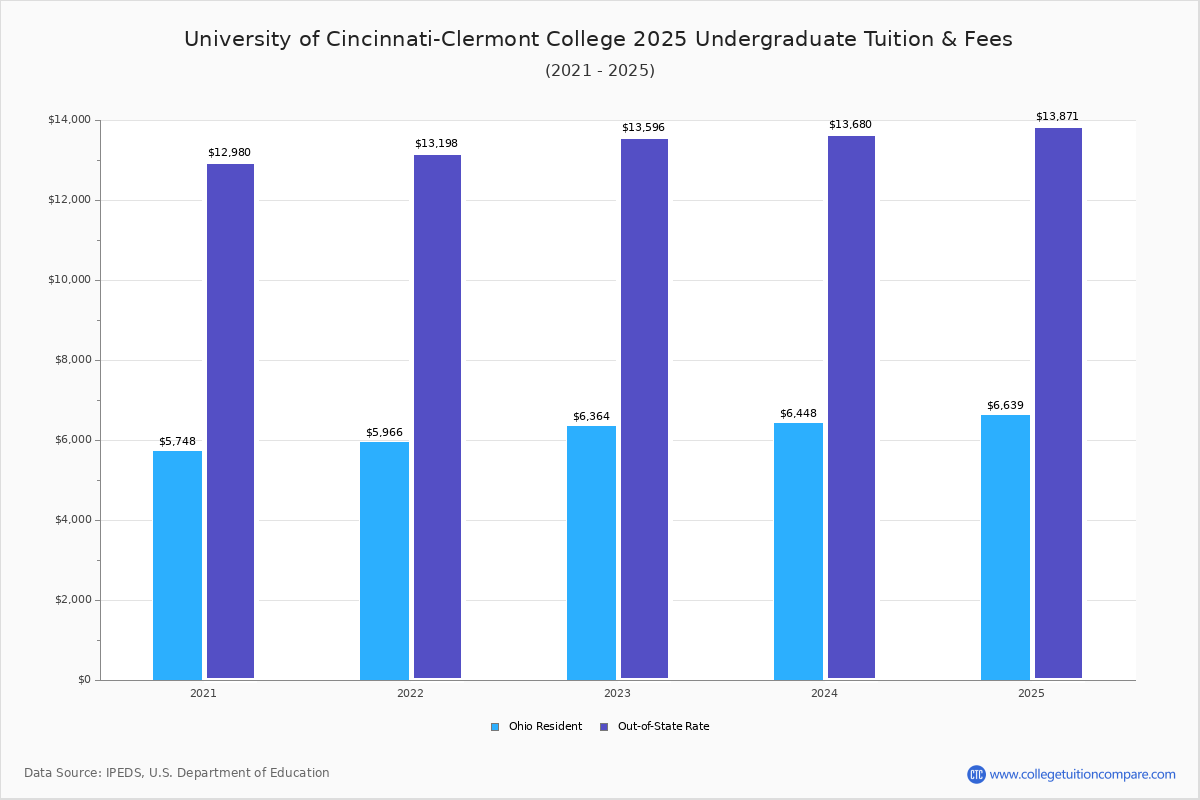The height and width of the screenshot is (800, 1200).
Task: Click the chart title text
Action: click(x=598, y=40)
